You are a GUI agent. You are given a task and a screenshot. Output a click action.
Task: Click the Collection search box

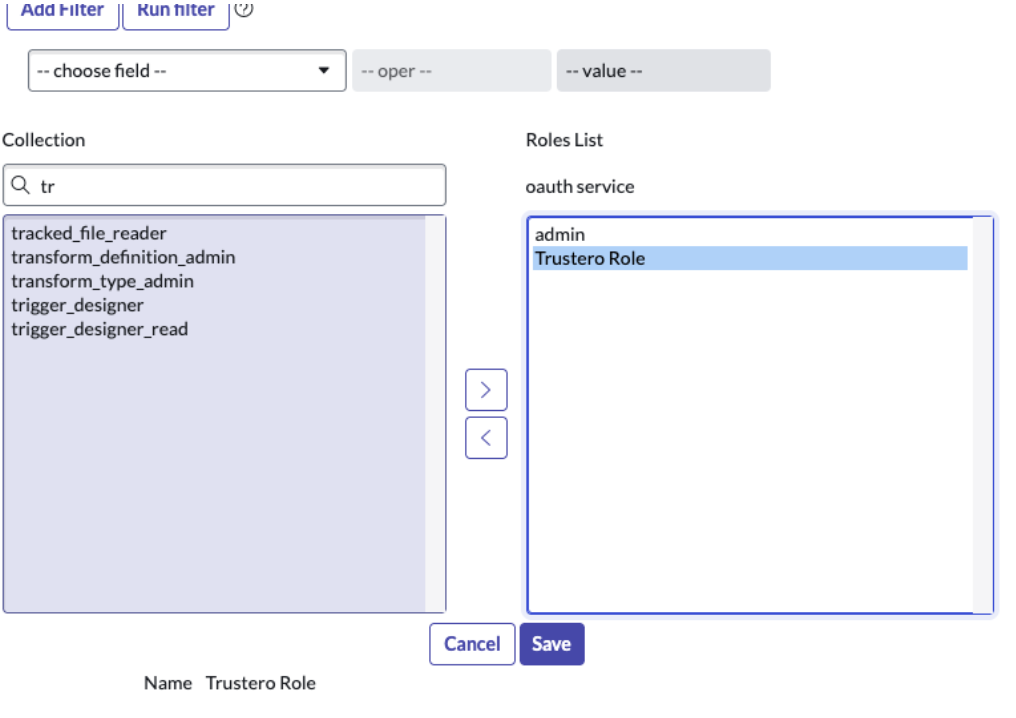235,186
